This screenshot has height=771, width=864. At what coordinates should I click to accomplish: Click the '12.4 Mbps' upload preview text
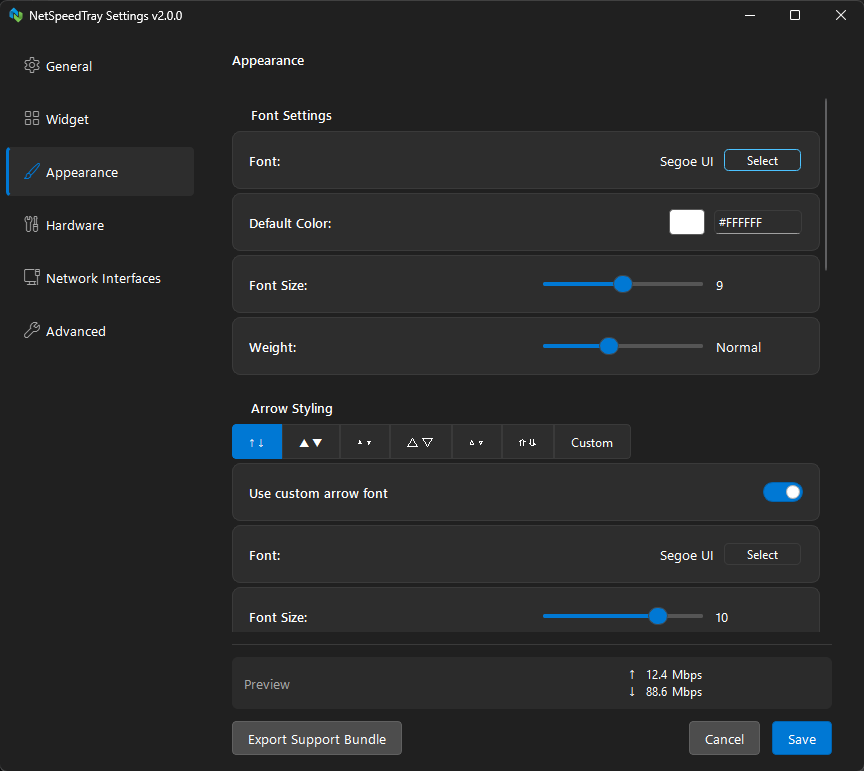[x=674, y=675]
